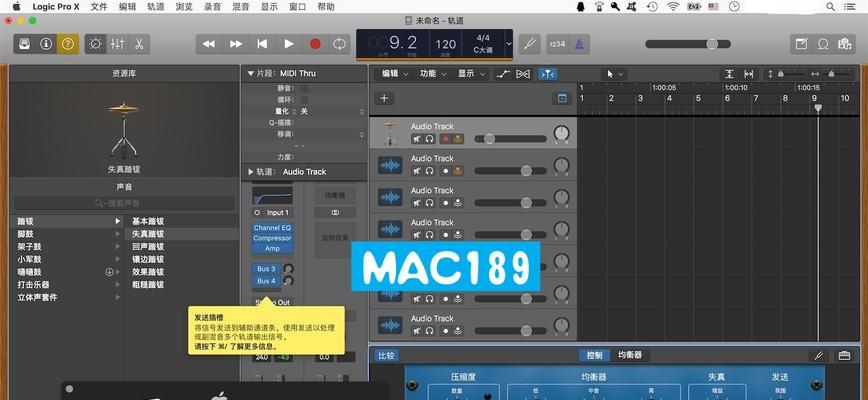Open the QQ penguin menu bar icon
868x400 pixels.
(580, 7)
